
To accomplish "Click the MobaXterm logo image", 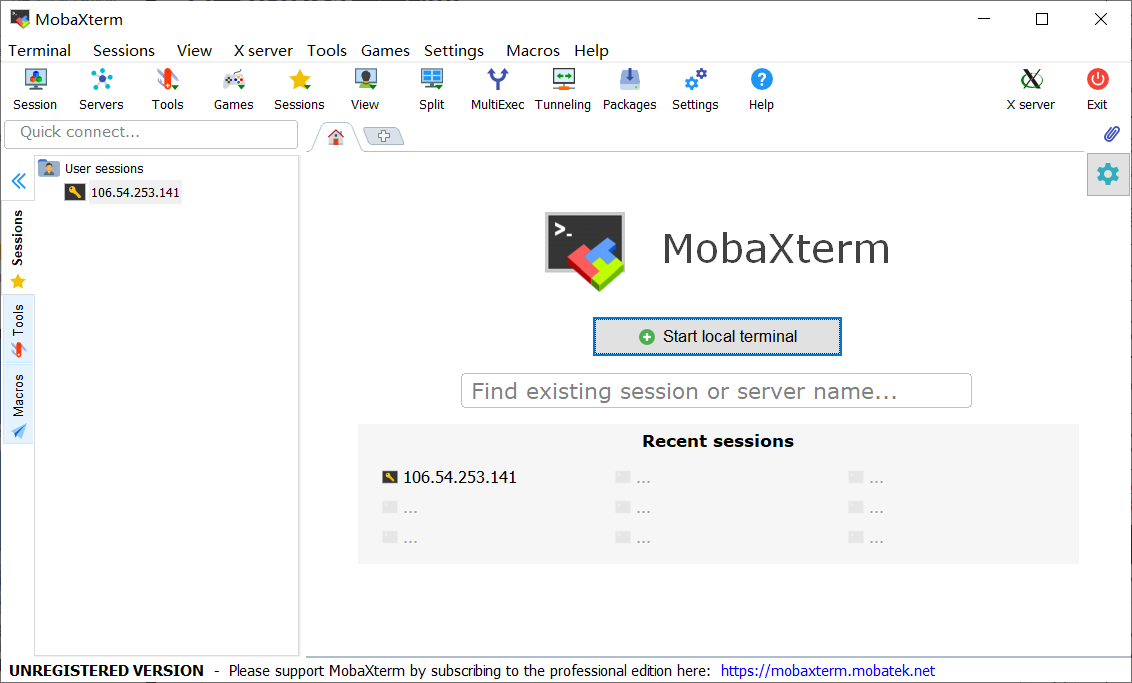I will [x=585, y=251].
